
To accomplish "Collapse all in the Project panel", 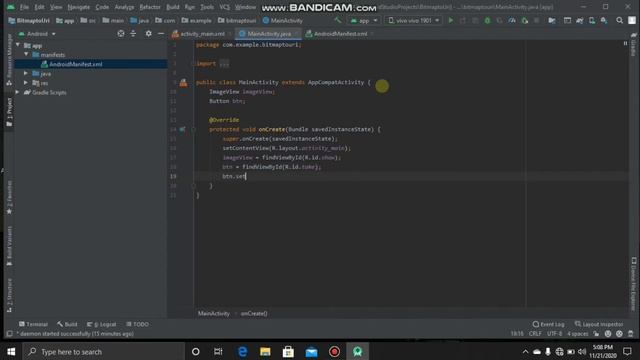I will pyautogui.click(x=133, y=33).
